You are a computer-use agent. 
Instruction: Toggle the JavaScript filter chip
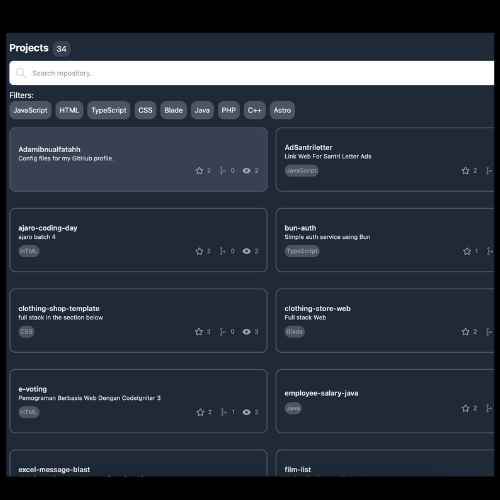[30, 110]
